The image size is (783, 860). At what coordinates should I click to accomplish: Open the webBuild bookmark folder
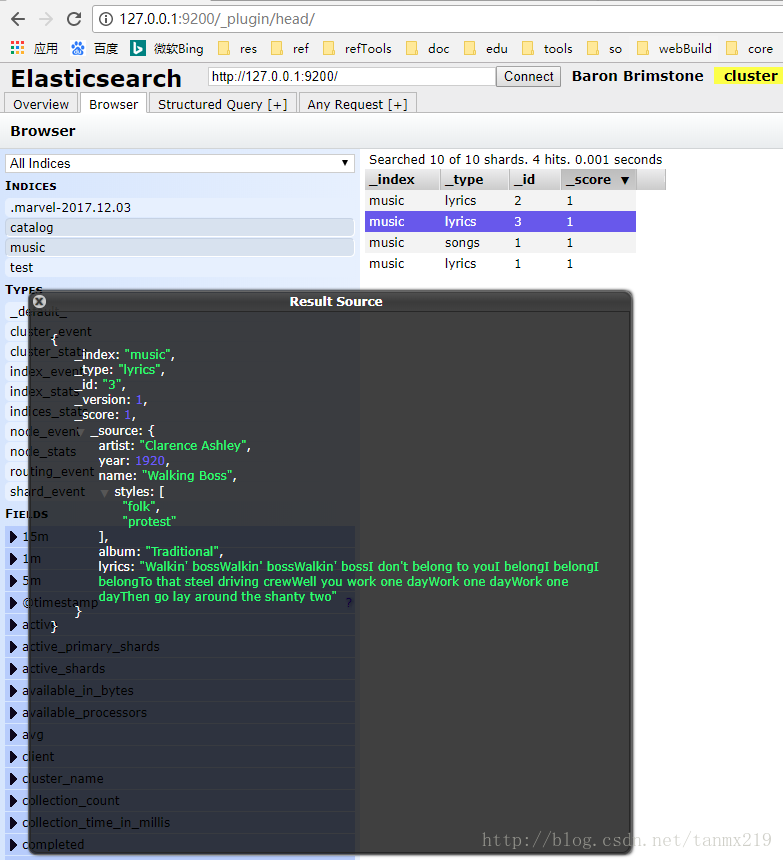[674, 48]
